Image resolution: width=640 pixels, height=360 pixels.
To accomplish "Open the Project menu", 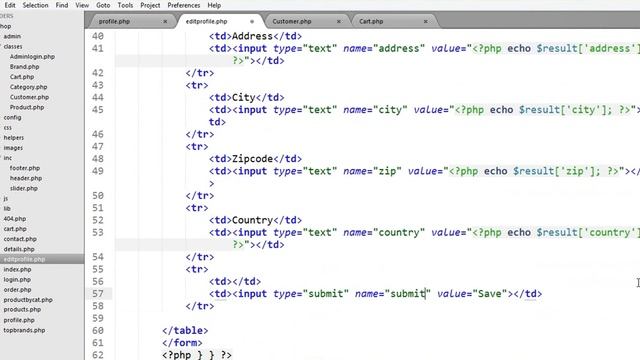I will point(150,5).
